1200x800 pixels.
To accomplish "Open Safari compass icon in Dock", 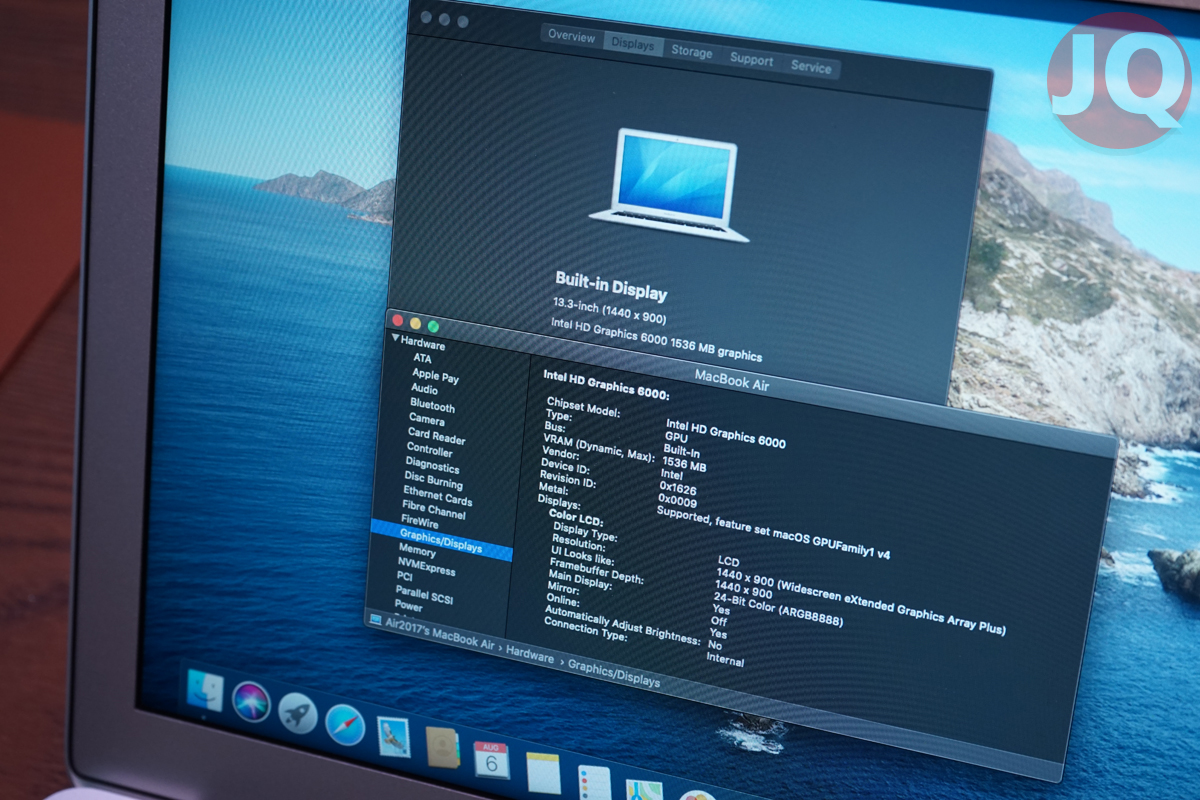I will pyautogui.click(x=344, y=724).
